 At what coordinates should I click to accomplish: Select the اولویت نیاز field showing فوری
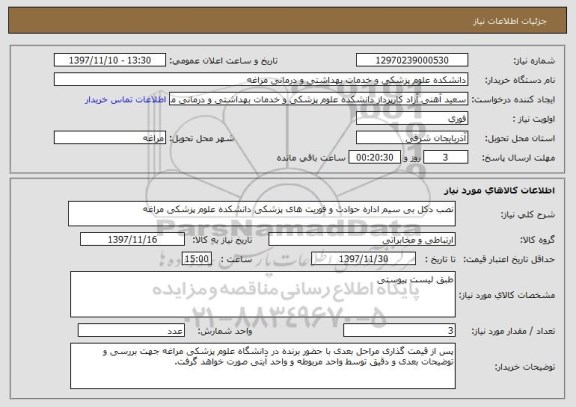(x=412, y=119)
